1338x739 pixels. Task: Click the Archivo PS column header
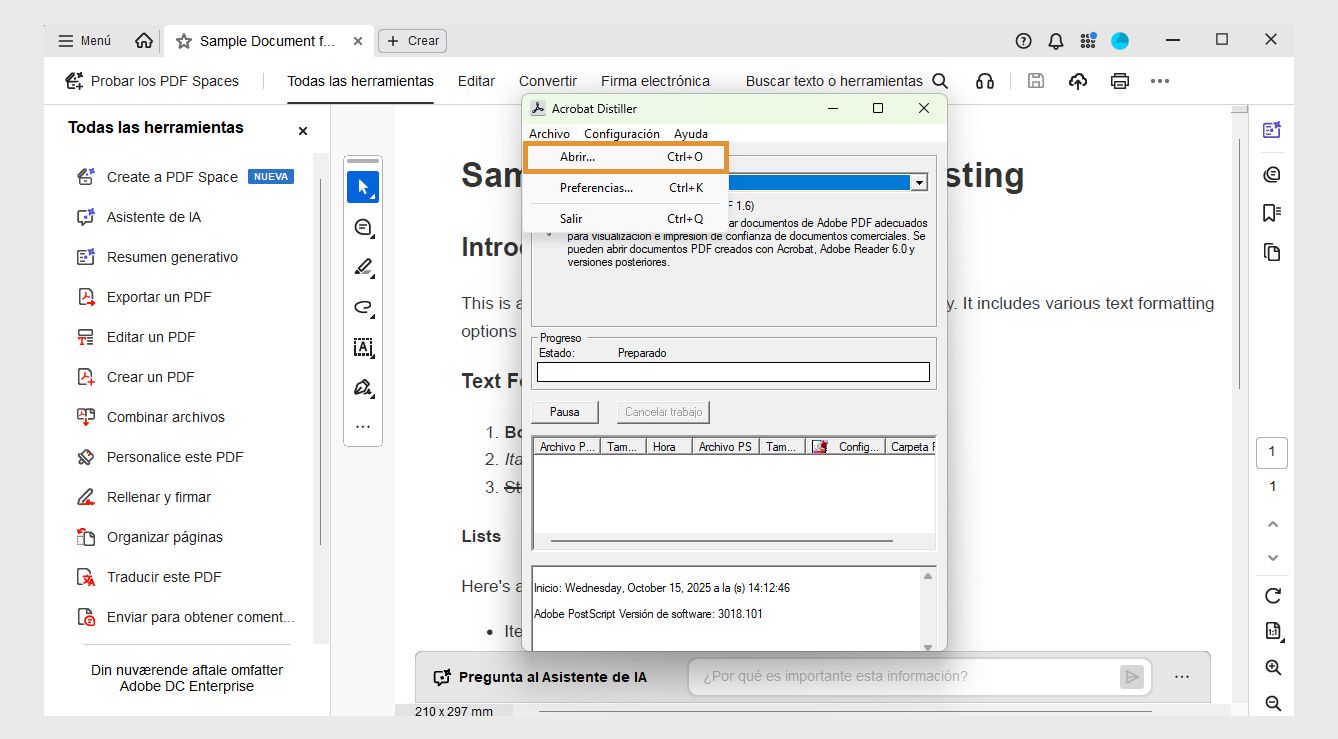(x=725, y=447)
